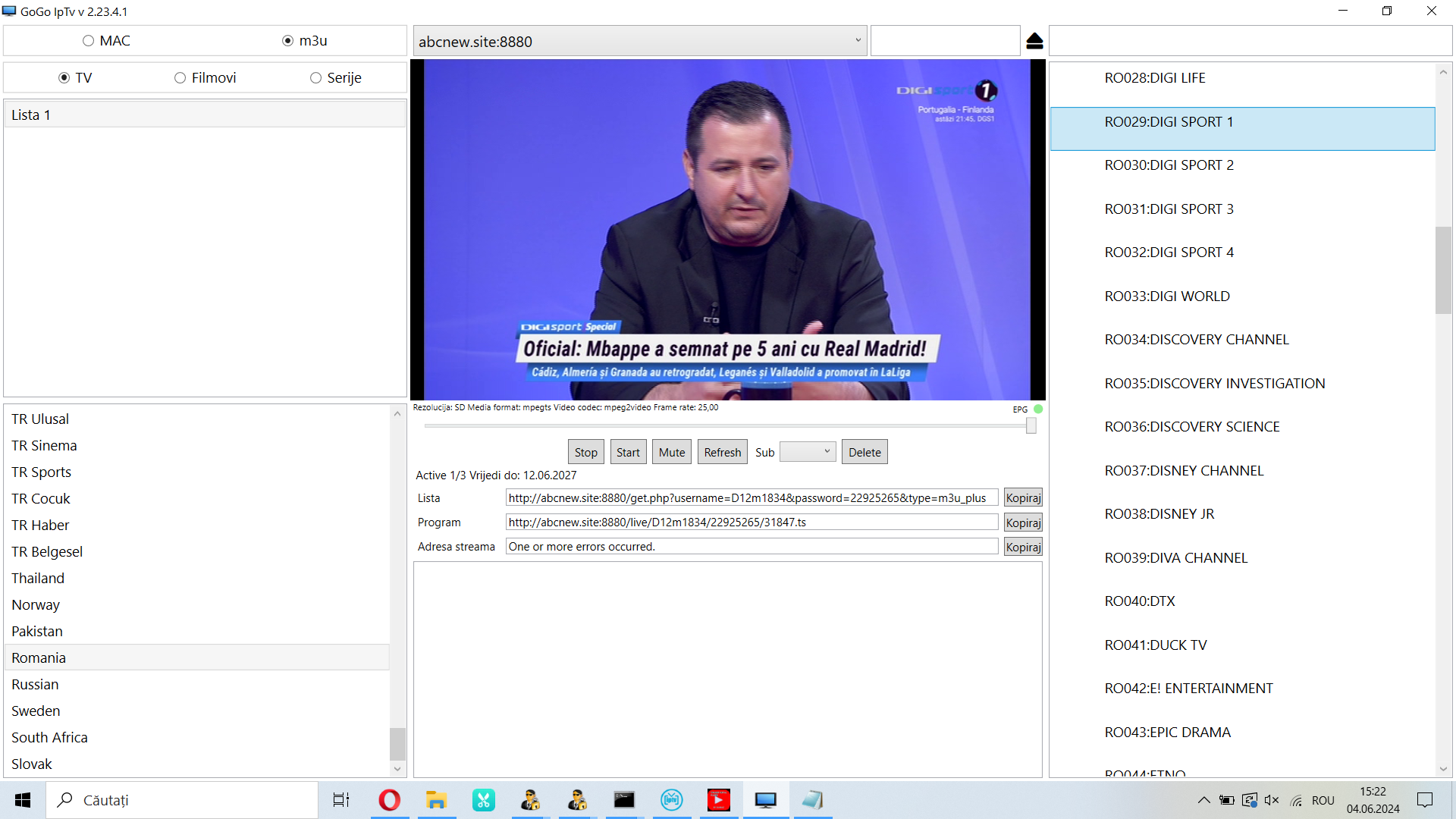The image size is (1456, 819).
Task: Choose the South Africa category
Action: [197, 737]
